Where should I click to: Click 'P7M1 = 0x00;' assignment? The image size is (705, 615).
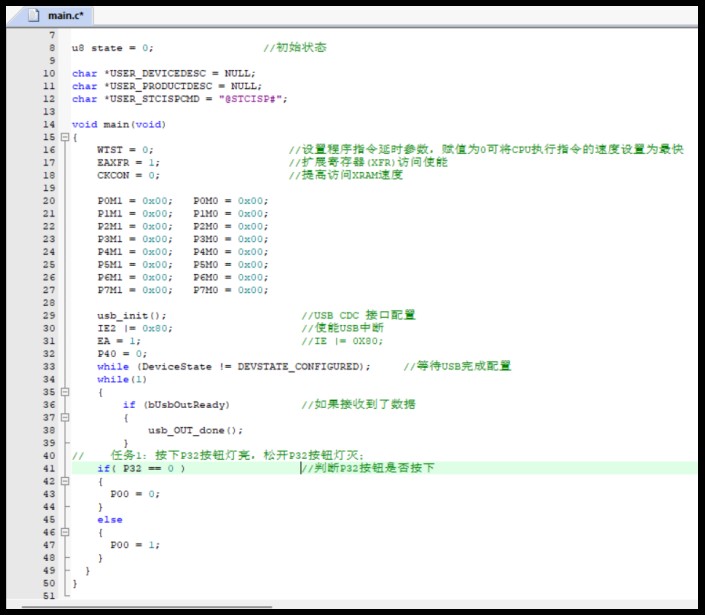pyautogui.click(x=134, y=290)
